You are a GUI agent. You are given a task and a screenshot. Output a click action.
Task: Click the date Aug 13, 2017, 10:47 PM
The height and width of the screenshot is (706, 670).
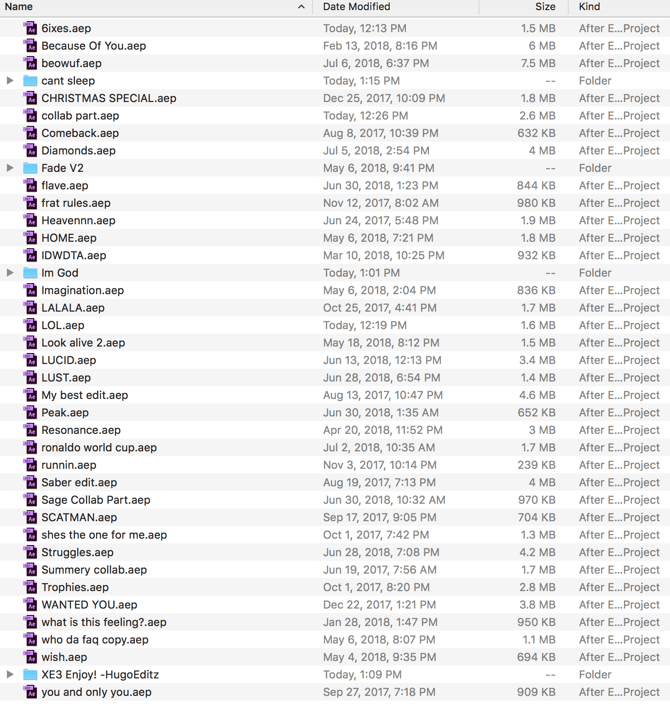(x=383, y=395)
